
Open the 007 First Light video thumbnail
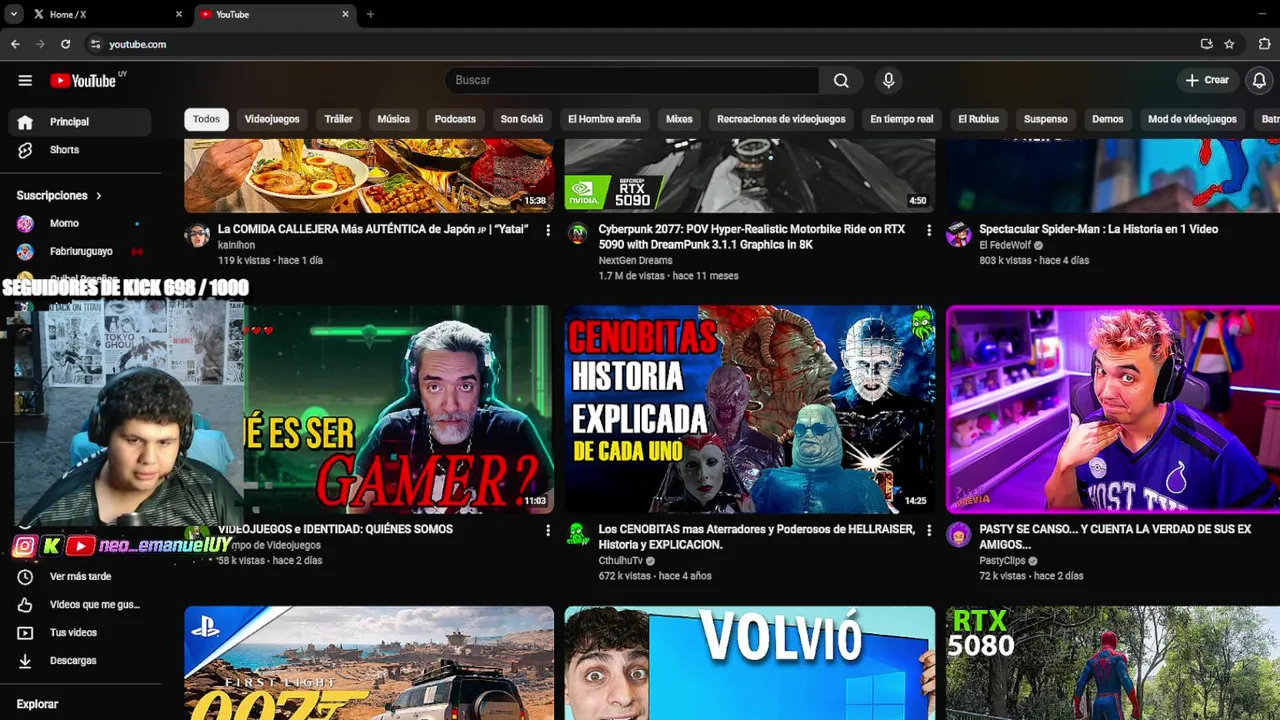coord(369,663)
